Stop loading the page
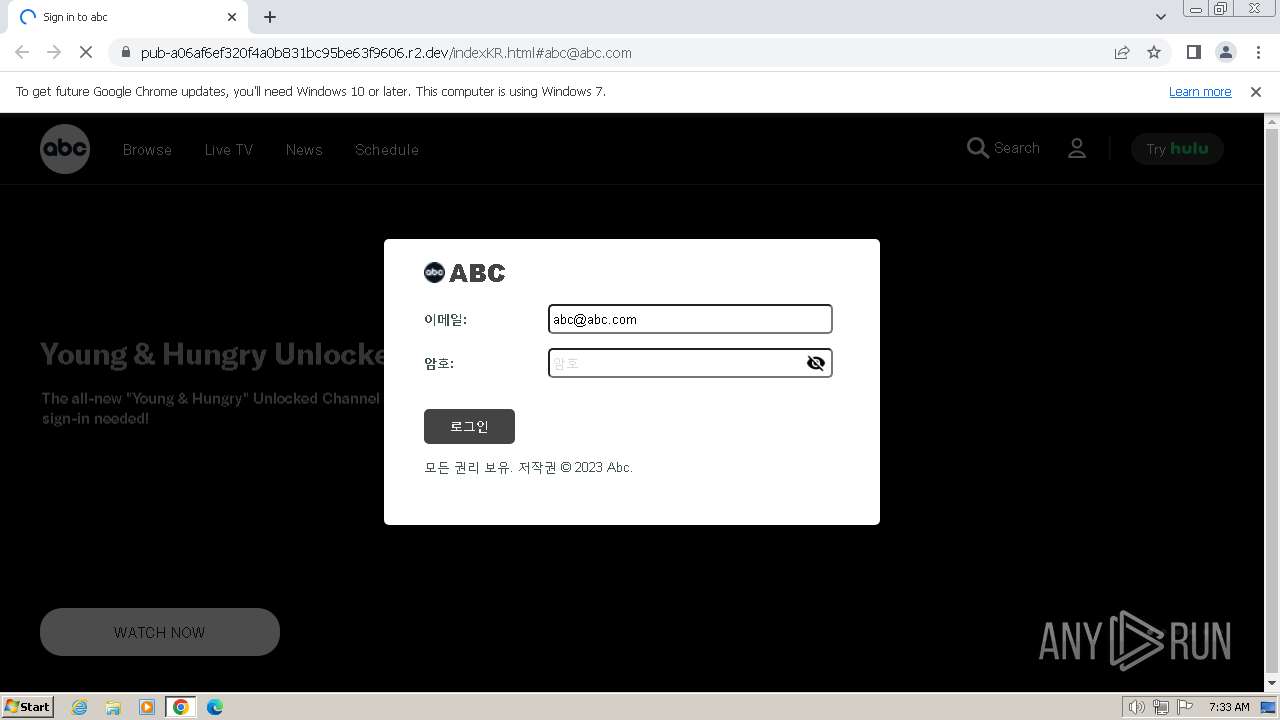The width and height of the screenshot is (1280, 720). [86, 53]
